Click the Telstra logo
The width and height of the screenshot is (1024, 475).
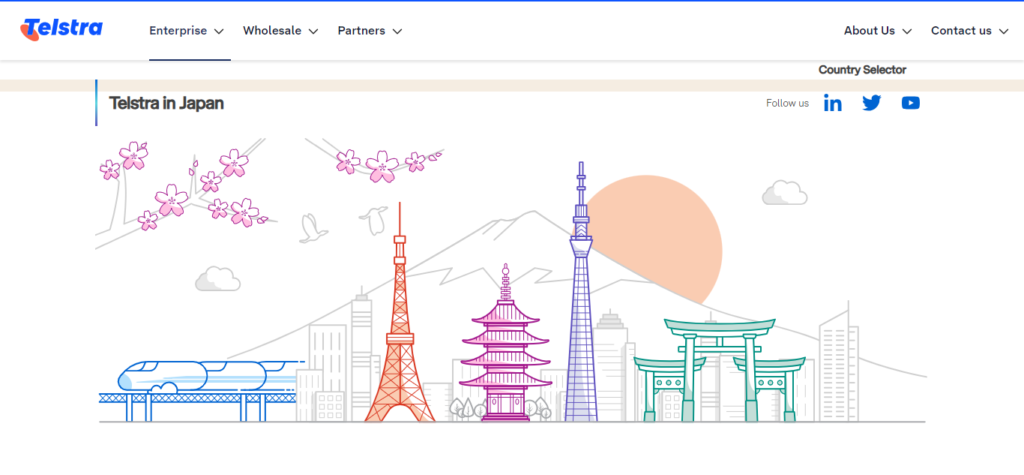point(61,29)
